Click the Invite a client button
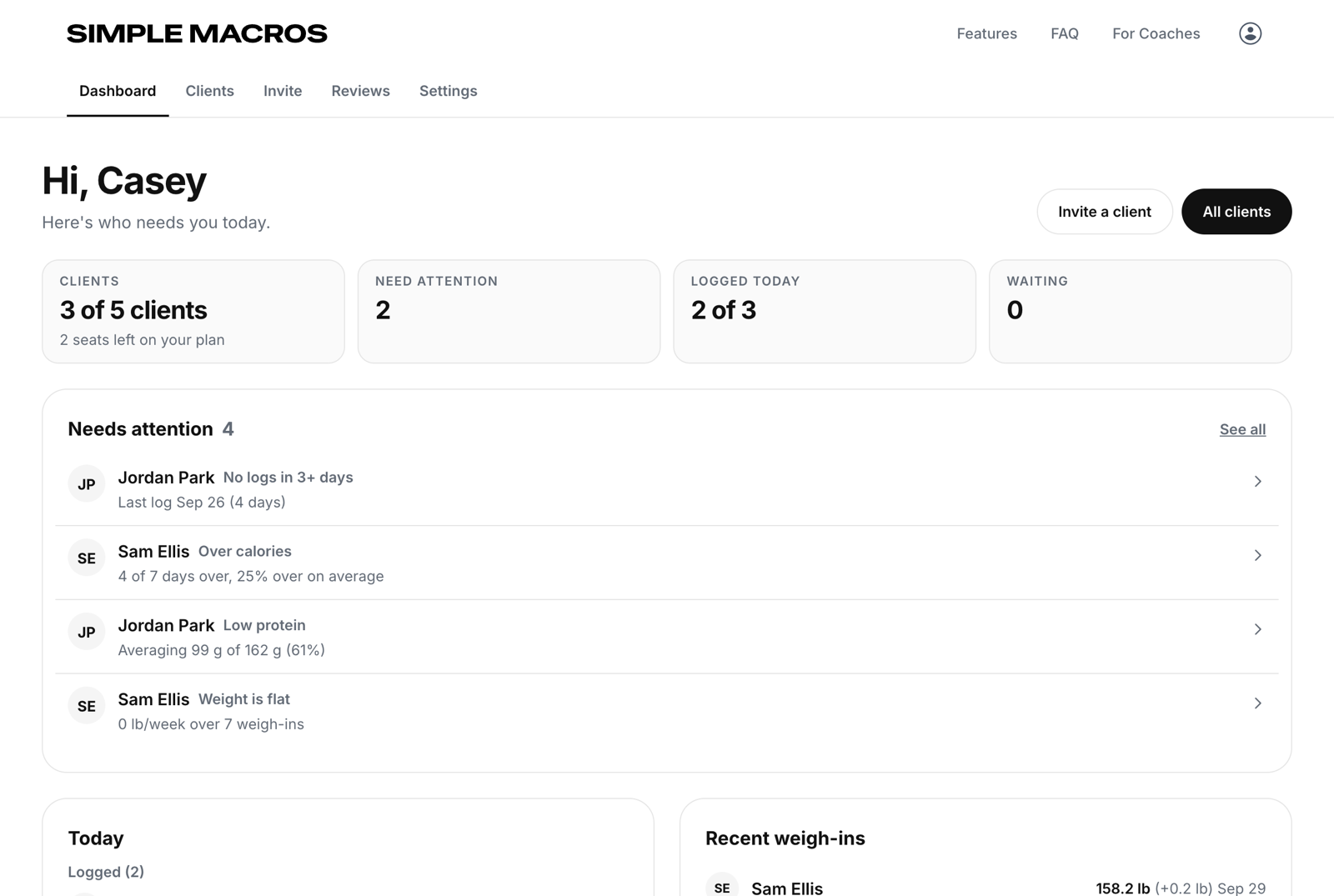 [x=1105, y=212]
